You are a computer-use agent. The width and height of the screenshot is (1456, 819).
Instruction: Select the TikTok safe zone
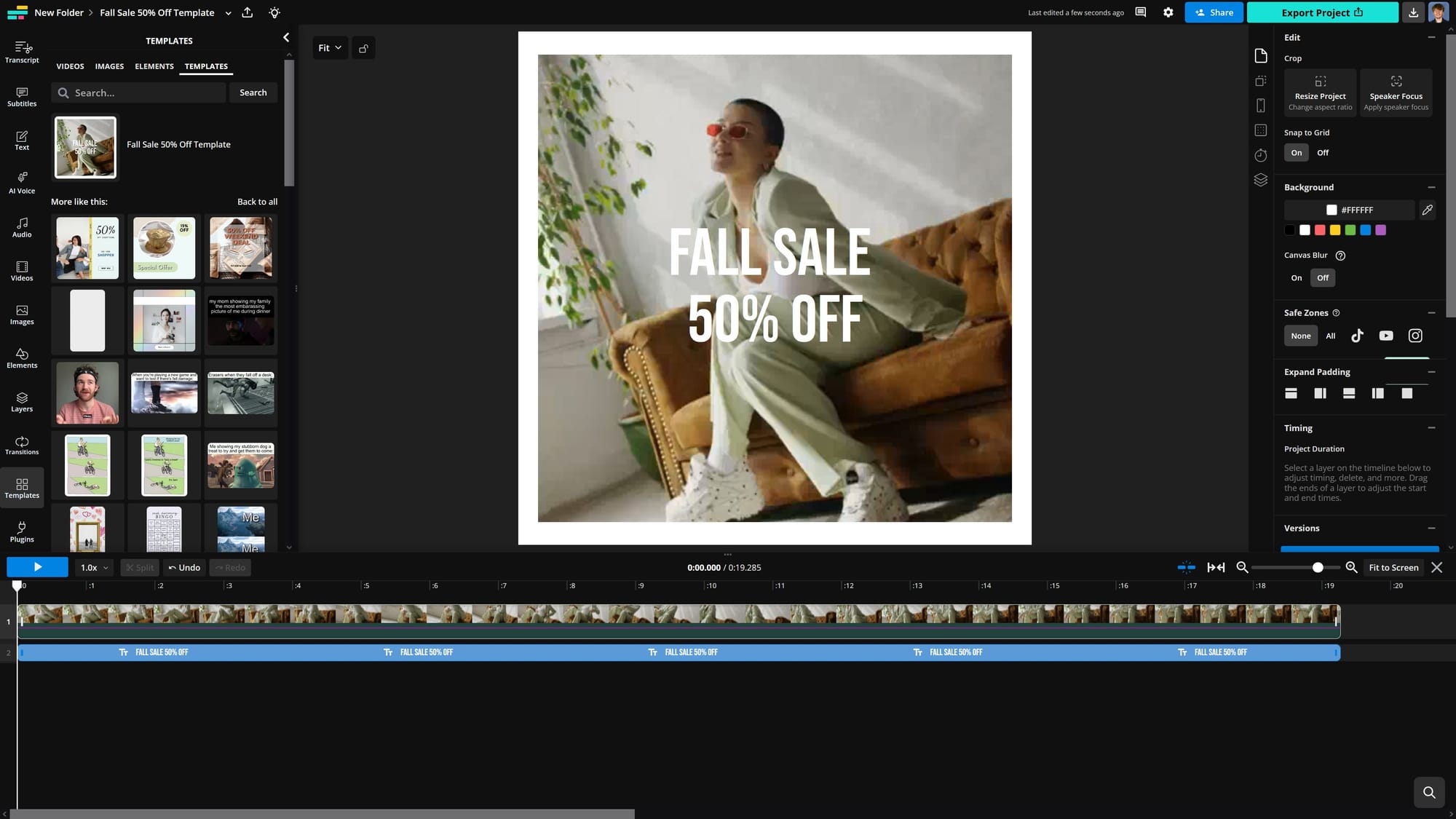click(x=1357, y=336)
